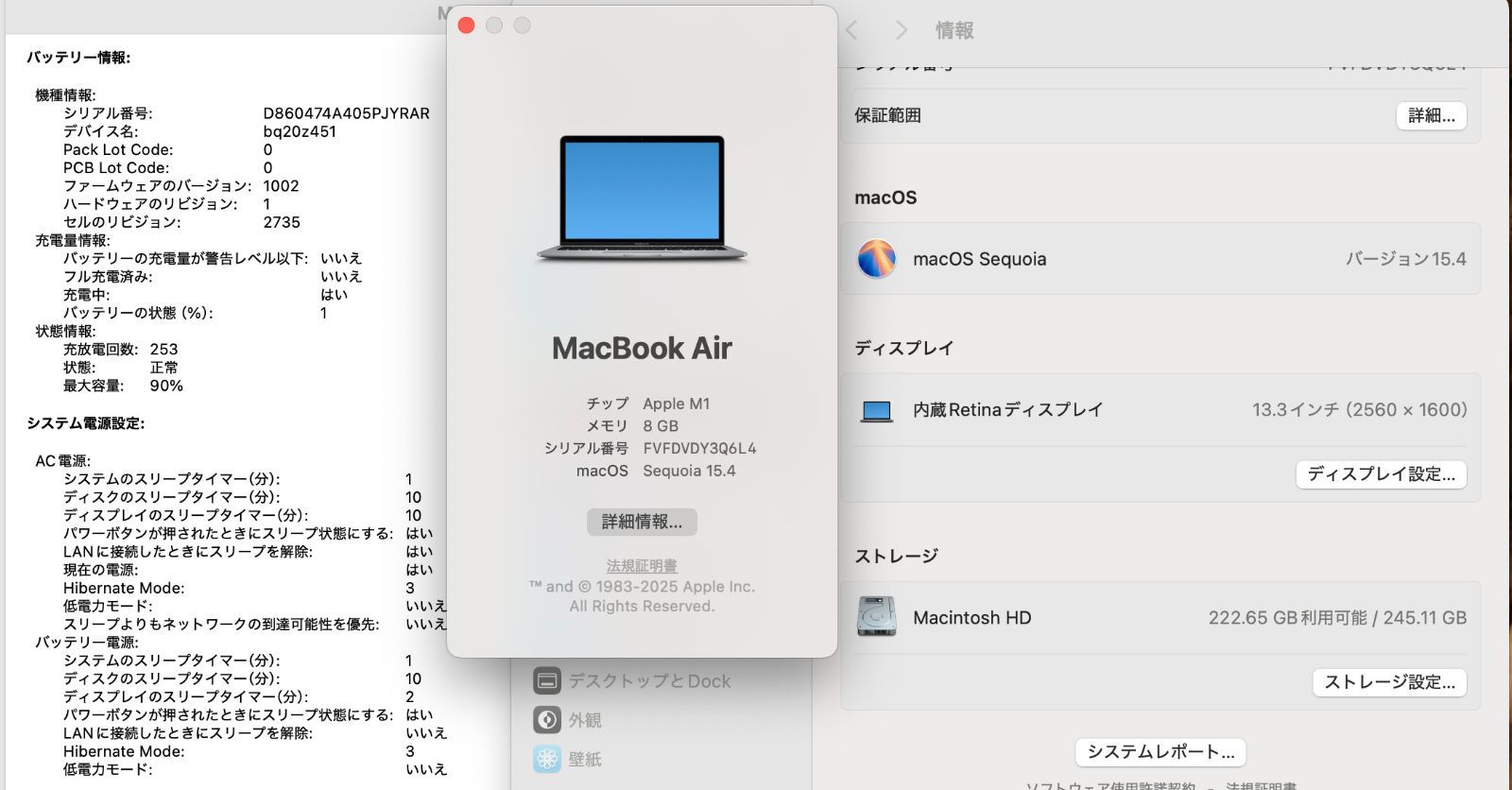This screenshot has width=1512, height=790.
Task: Click Apple M1 chip value
Action: tap(676, 404)
